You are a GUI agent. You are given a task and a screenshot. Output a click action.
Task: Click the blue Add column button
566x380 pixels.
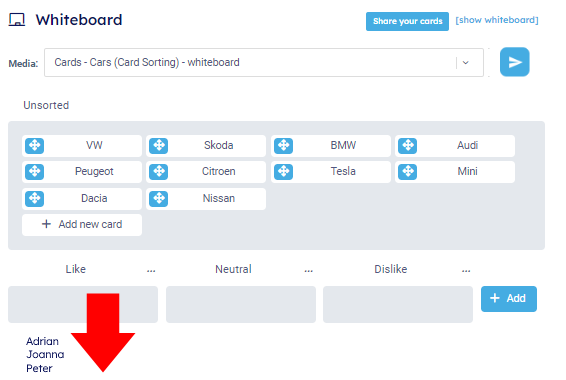[509, 299]
